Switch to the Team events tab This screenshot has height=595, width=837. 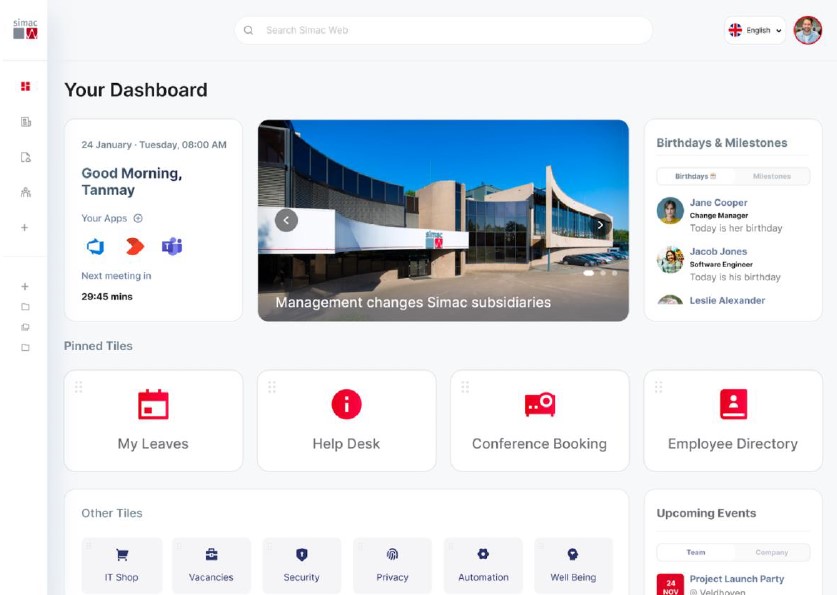pyautogui.click(x=696, y=552)
